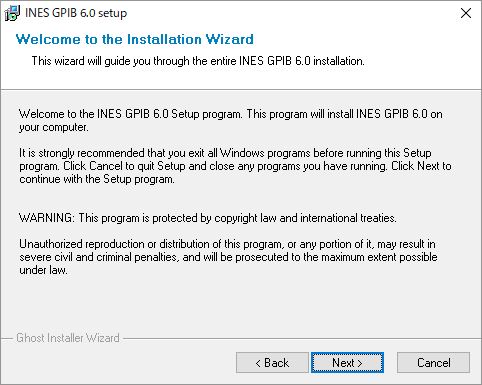Proceed with the Next > button

point(347,363)
